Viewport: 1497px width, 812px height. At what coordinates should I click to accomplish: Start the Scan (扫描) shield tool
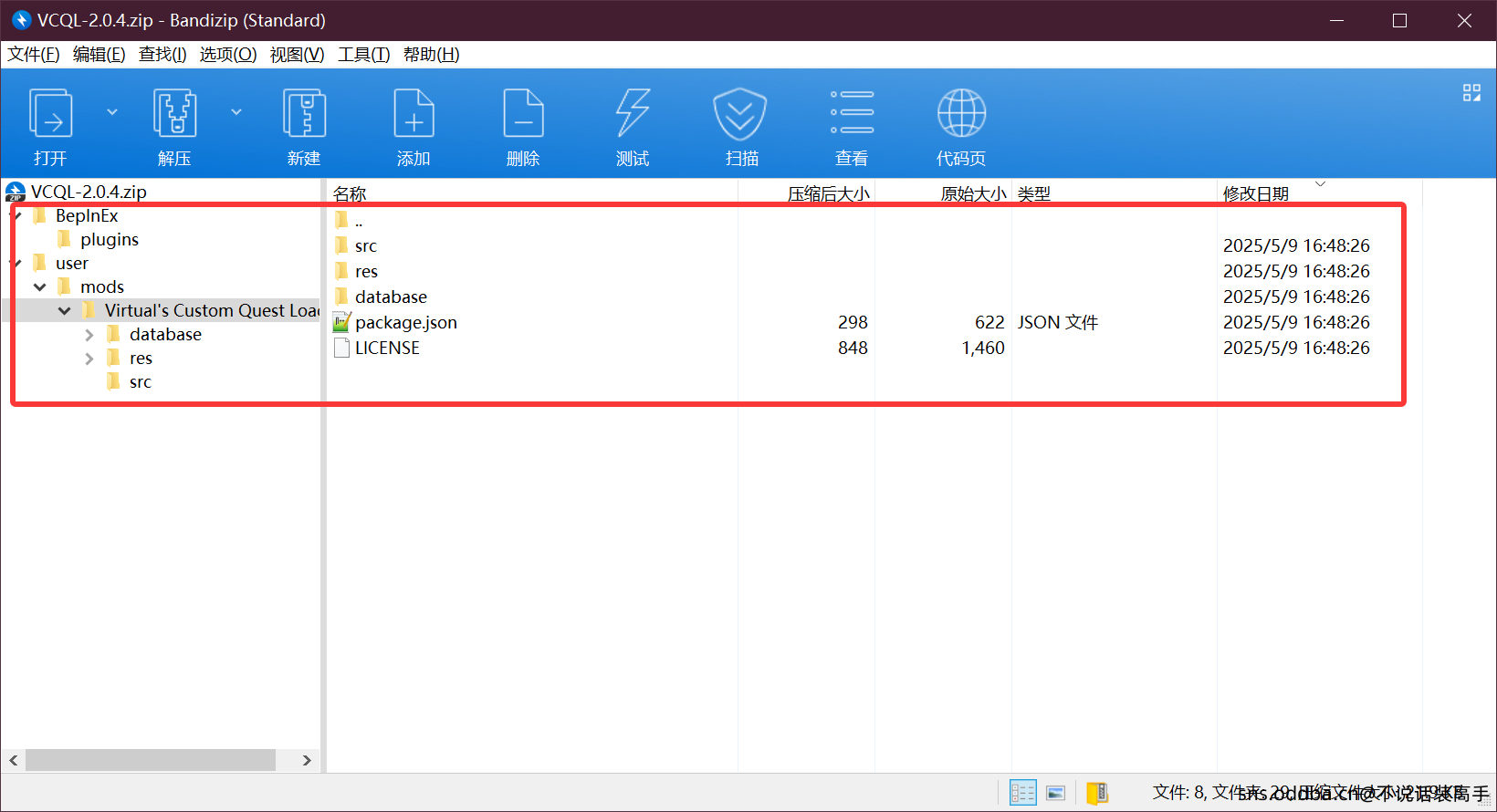[740, 113]
